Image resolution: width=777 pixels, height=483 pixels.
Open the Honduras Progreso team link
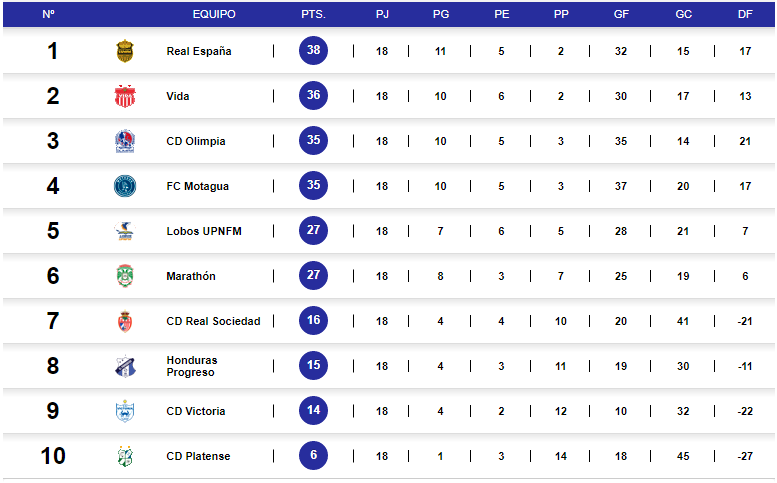(192, 366)
